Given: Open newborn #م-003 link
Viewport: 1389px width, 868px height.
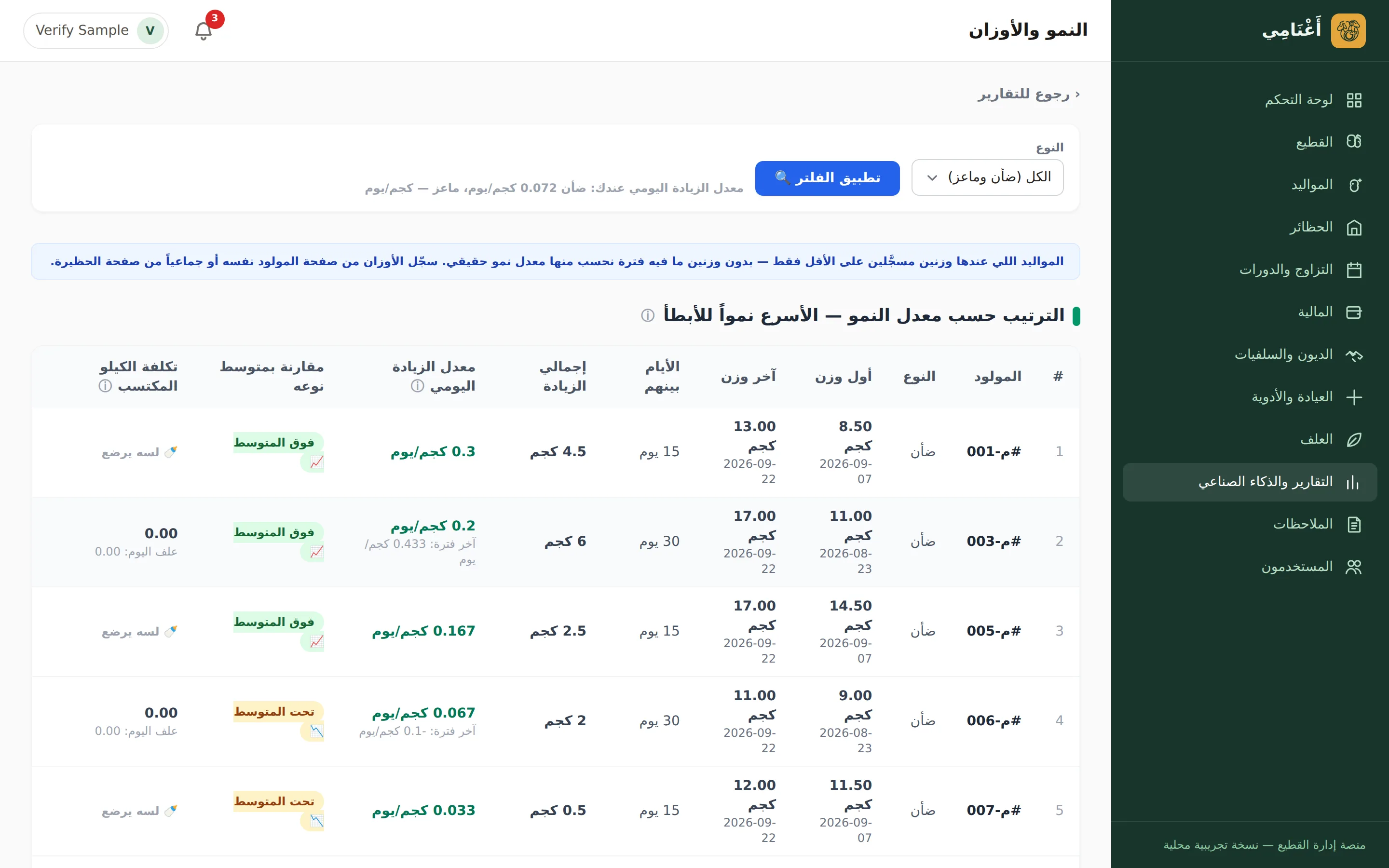Looking at the screenshot, I should pyautogui.click(x=994, y=542).
